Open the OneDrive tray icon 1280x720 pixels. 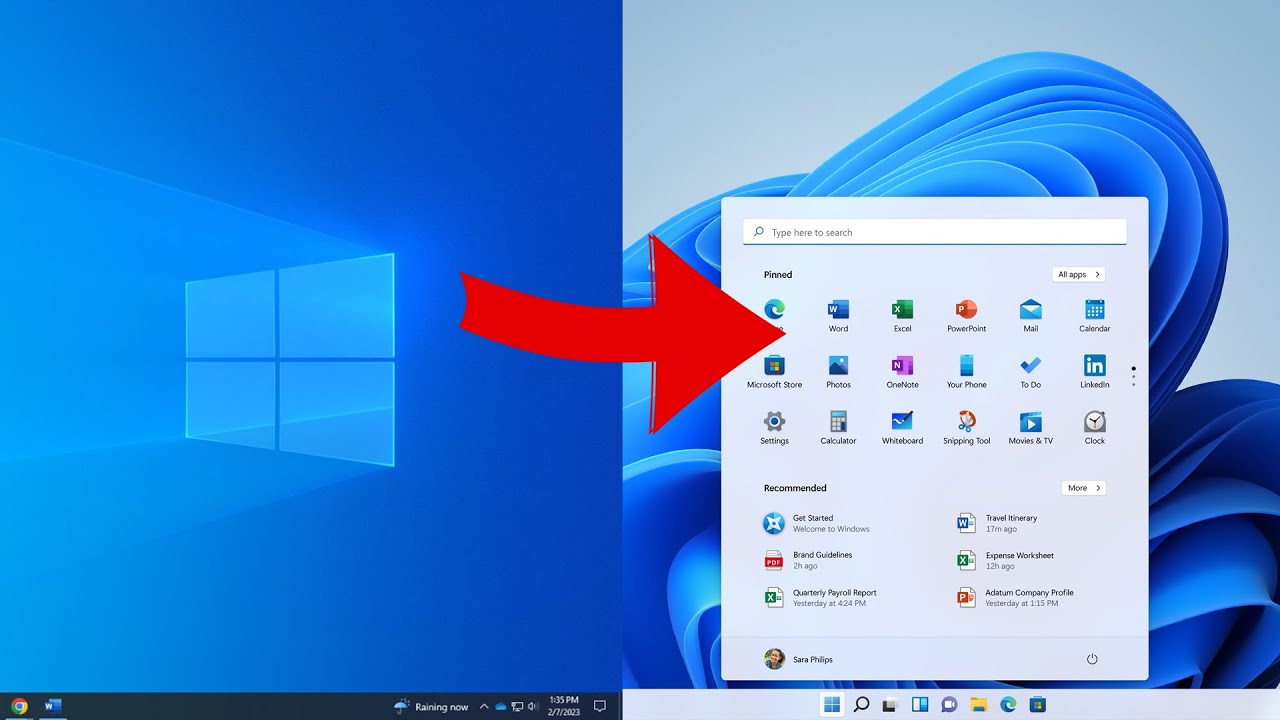point(501,707)
